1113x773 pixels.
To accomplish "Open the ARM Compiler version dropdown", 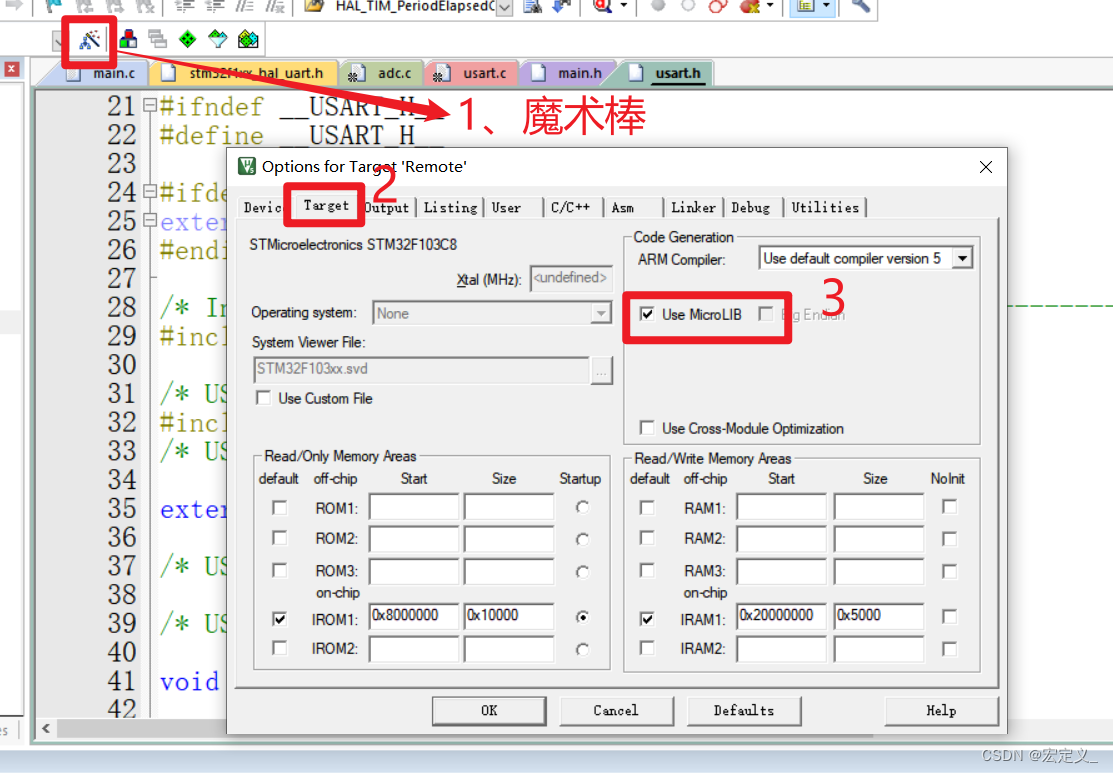I will click(961, 257).
